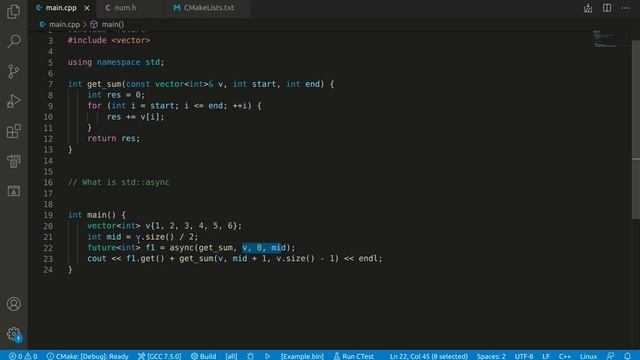Image resolution: width=640 pixels, height=360 pixels.
Task: Open the Explorer view in activity bar
Action: (13, 11)
